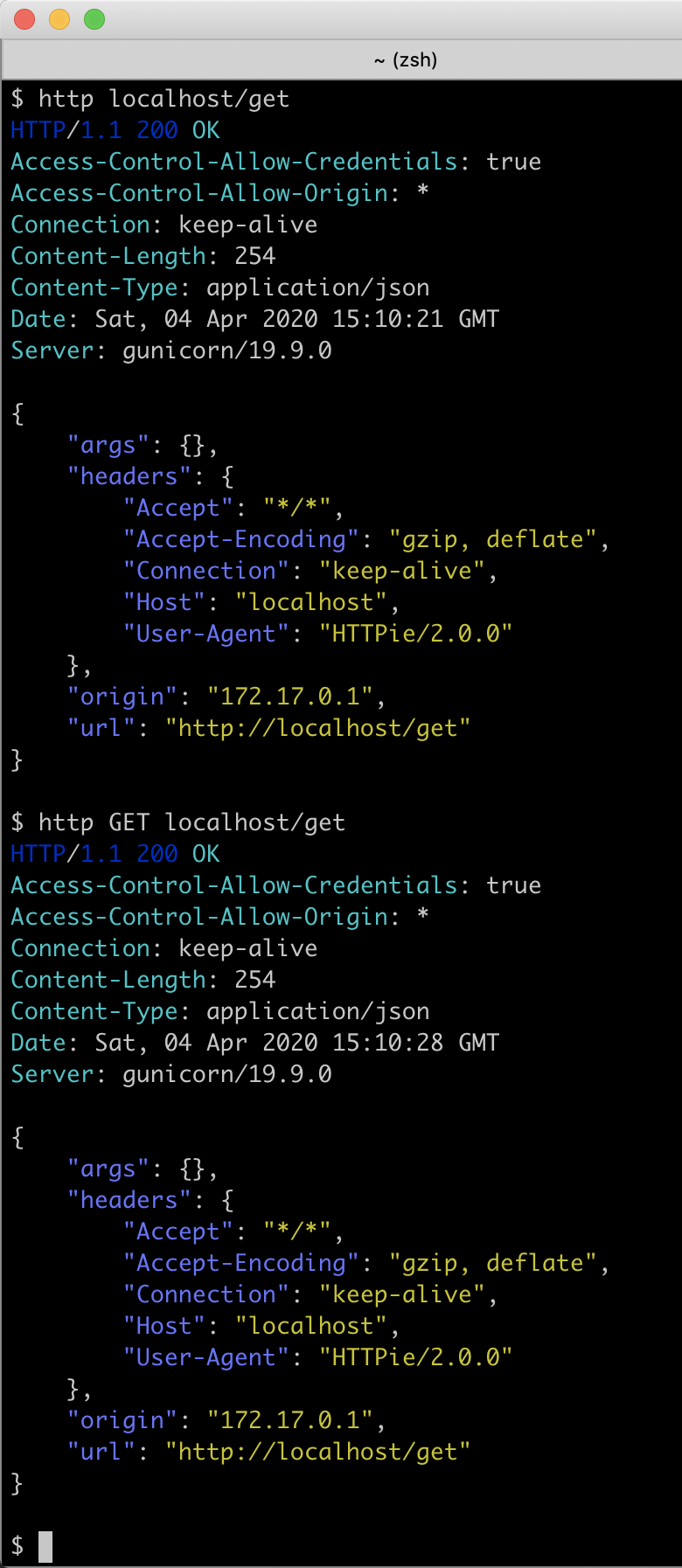This screenshot has width=682, height=1568.
Task: Click the second response's Content-Length 254 header
Action: point(143,980)
